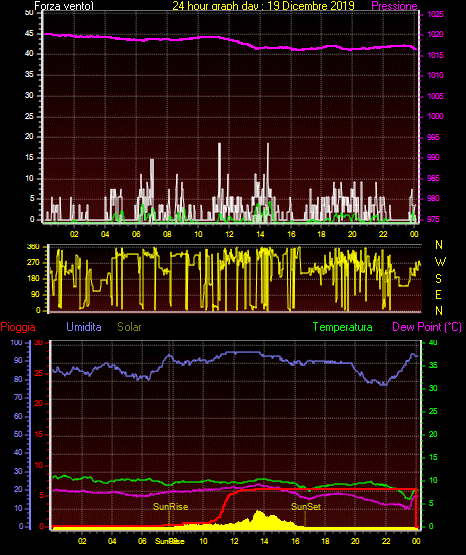The width and height of the screenshot is (466, 555).
Task: Click the magenta 'Pressione' label
Action: [x=394, y=6]
